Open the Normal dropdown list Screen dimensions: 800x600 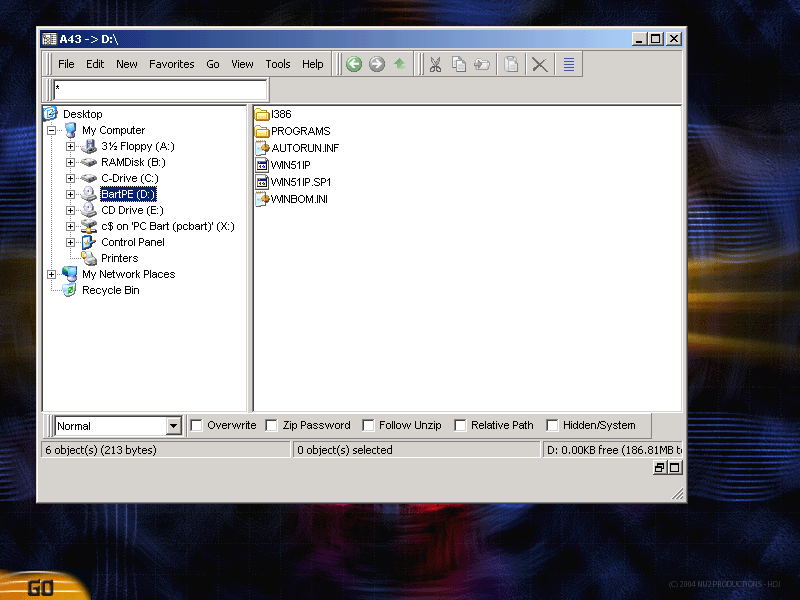(173, 426)
